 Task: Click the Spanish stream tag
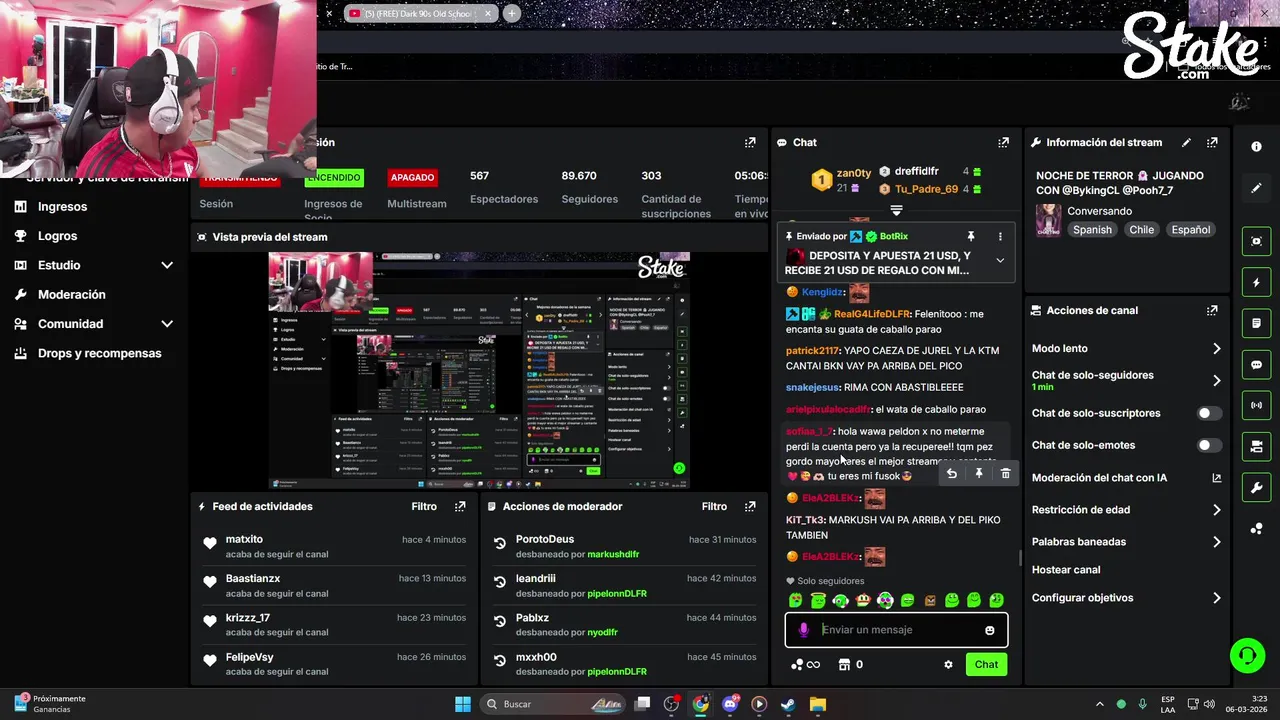(x=1092, y=230)
